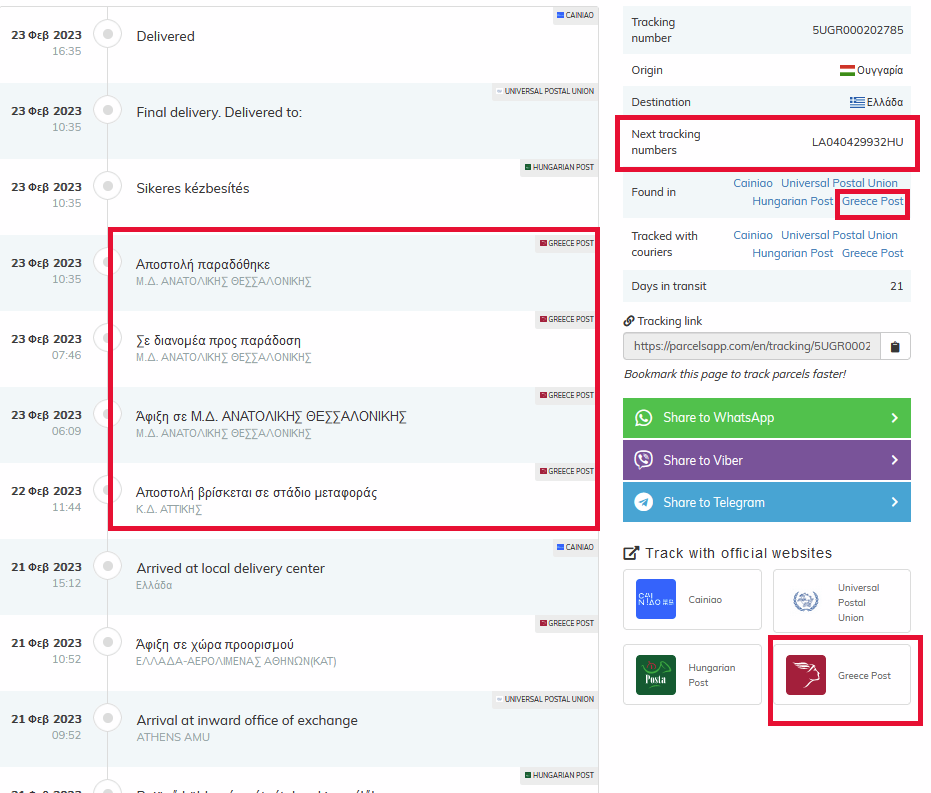Select the Delivered status text

click(x=166, y=37)
